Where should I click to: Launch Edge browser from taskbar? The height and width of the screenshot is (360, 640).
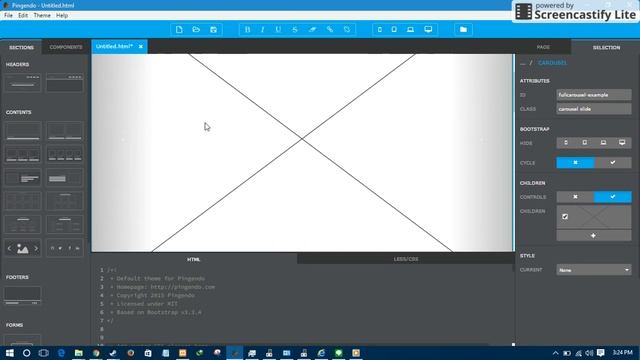tap(61, 353)
